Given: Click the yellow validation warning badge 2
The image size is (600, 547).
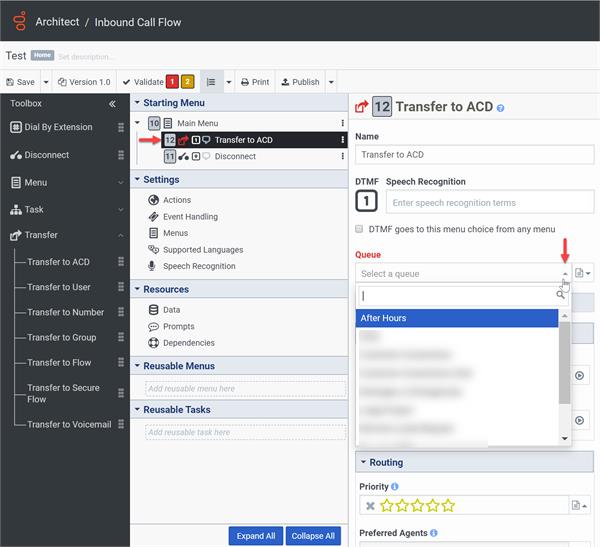Looking at the screenshot, I should (188, 82).
